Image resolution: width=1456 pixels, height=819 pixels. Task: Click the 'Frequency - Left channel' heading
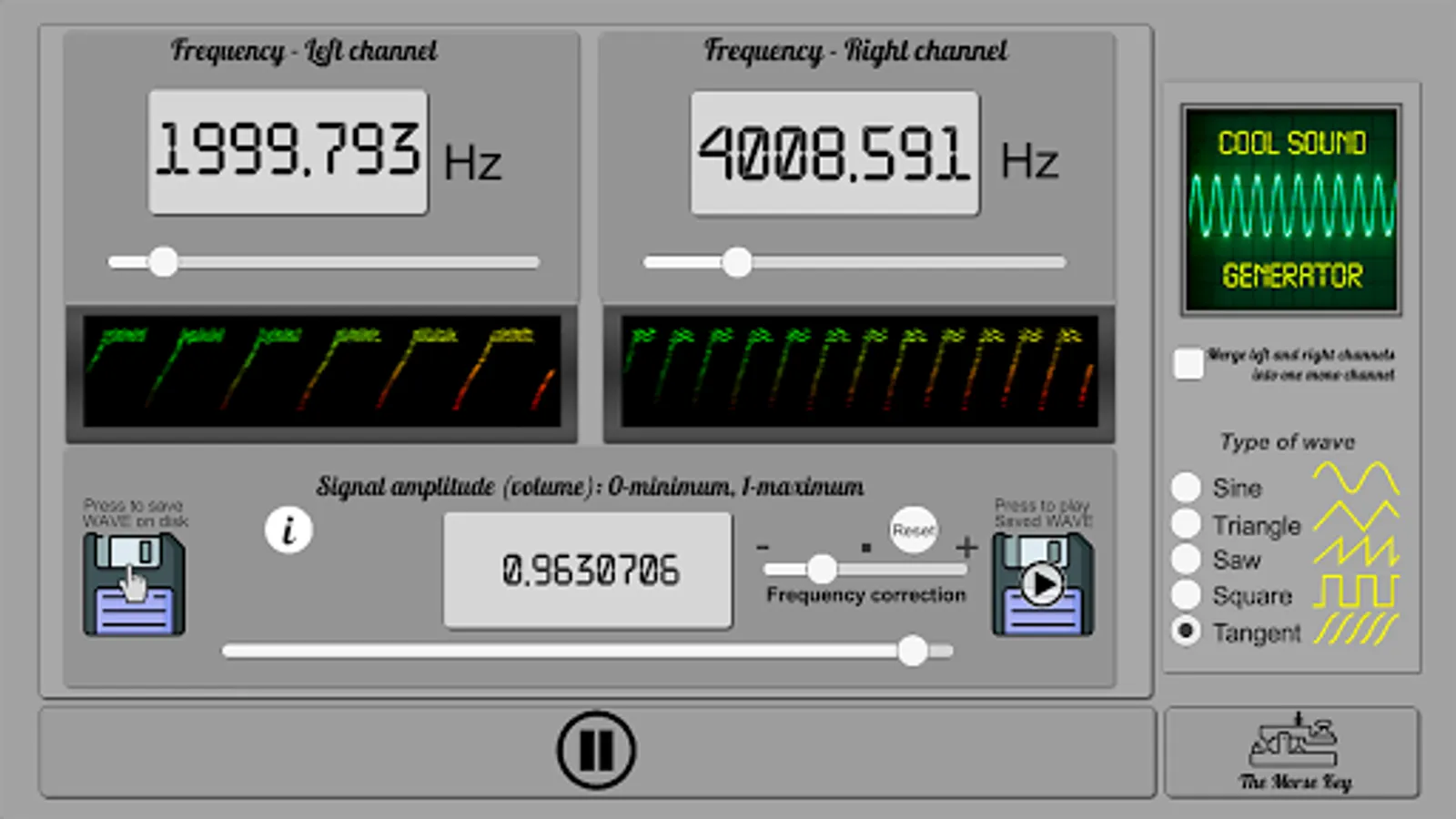click(304, 51)
